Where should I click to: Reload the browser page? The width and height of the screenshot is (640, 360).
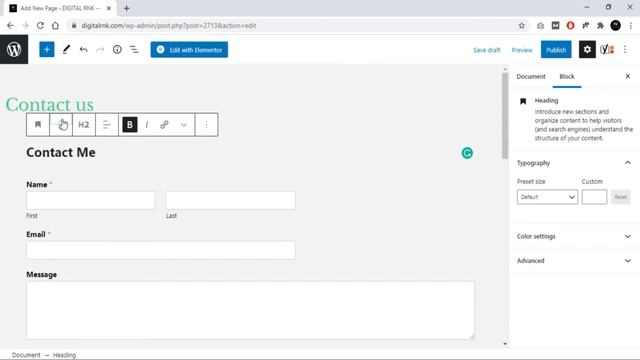pyautogui.click(x=40, y=26)
